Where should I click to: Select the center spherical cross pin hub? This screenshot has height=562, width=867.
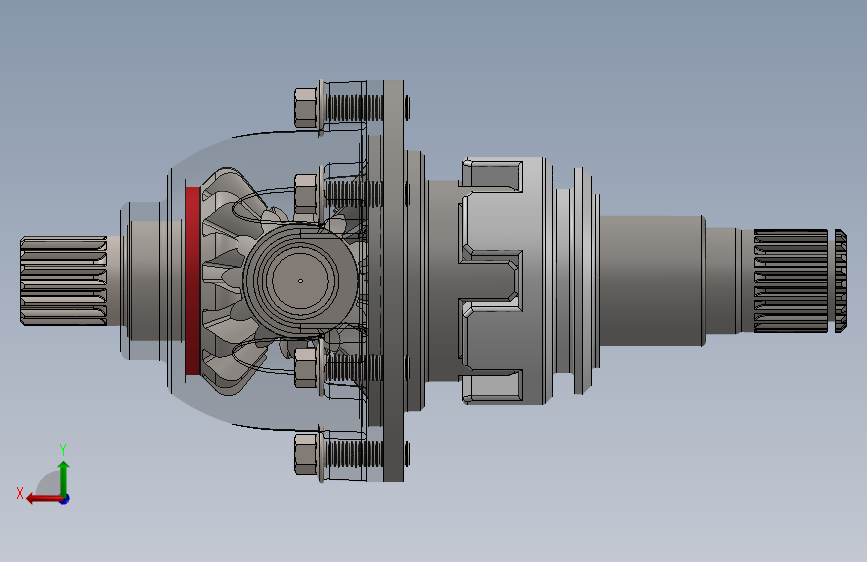tap(300, 281)
